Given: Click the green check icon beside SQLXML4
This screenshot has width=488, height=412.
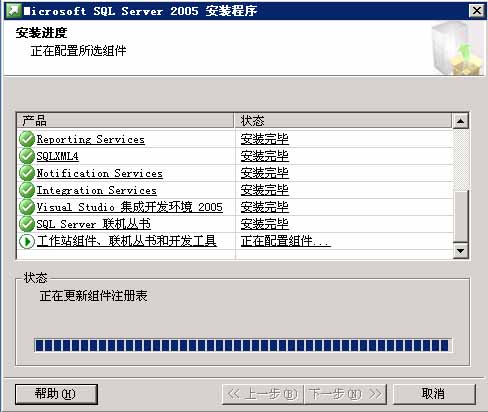Looking at the screenshot, I should pyautogui.click(x=27, y=156).
